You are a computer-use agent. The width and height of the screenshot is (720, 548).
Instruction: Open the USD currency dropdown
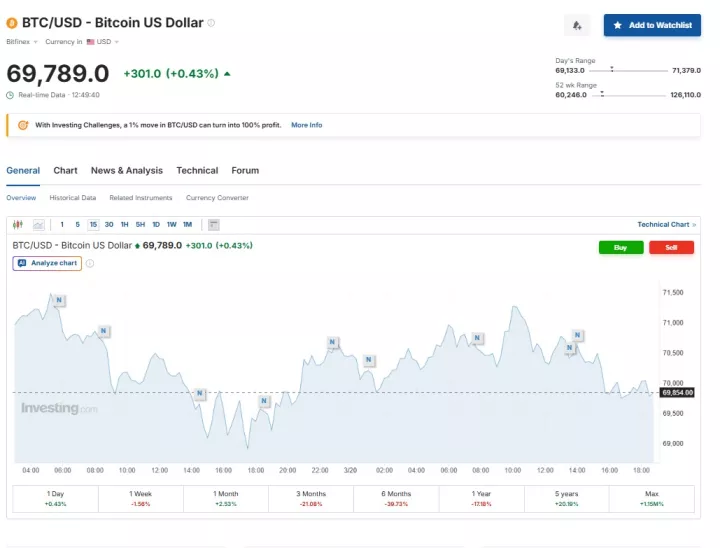[103, 42]
